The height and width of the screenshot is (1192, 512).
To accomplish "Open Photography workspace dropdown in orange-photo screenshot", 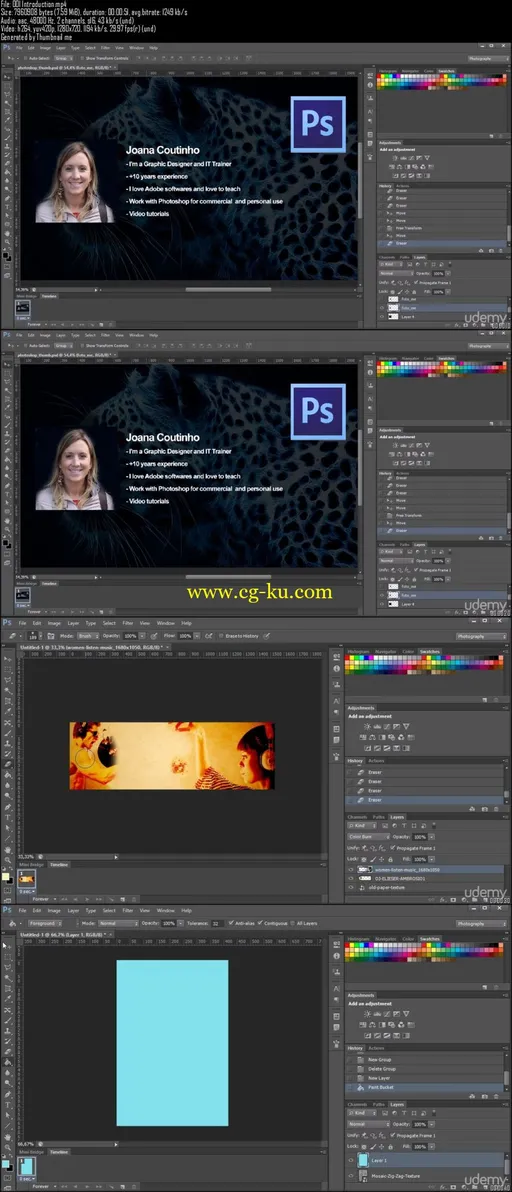I will [482, 636].
